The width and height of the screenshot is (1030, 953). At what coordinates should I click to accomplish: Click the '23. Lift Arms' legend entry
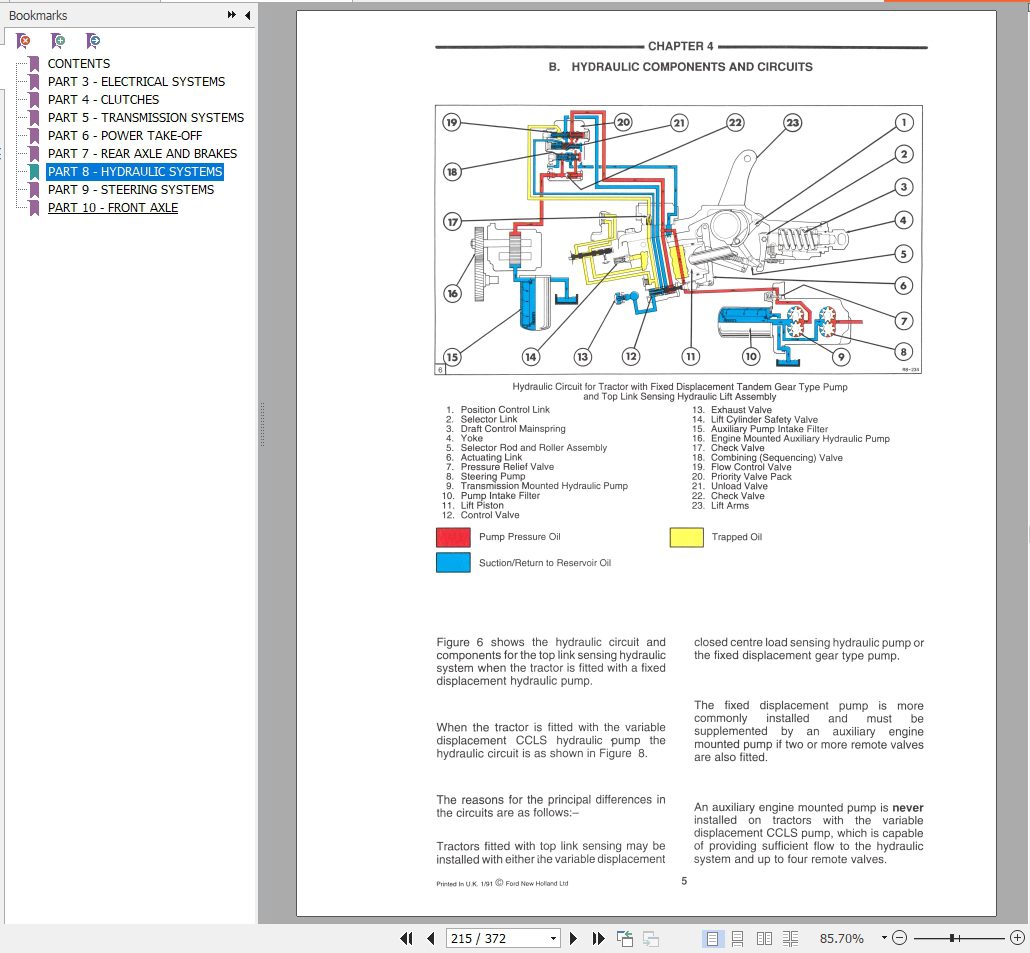720,506
